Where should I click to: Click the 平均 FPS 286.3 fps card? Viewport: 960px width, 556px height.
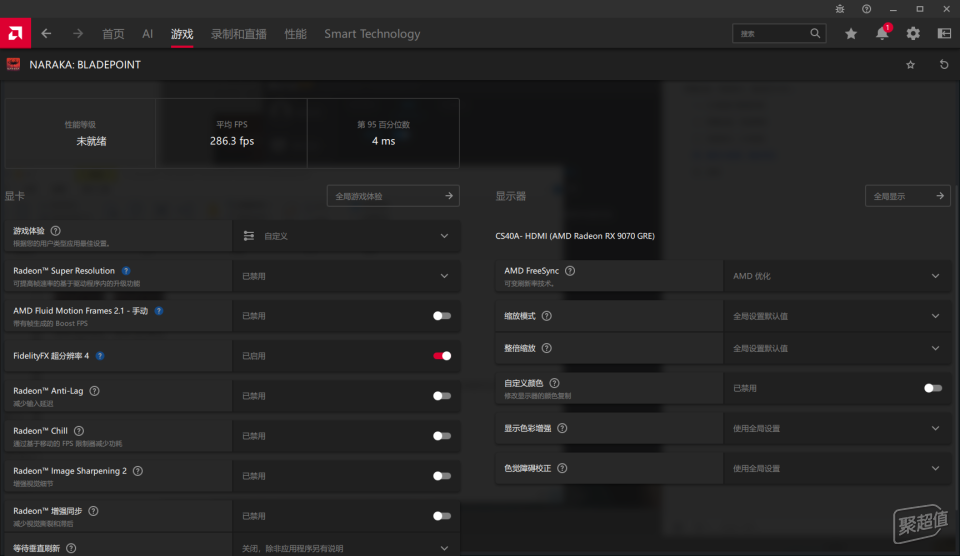pyautogui.click(x=231, y=133)
